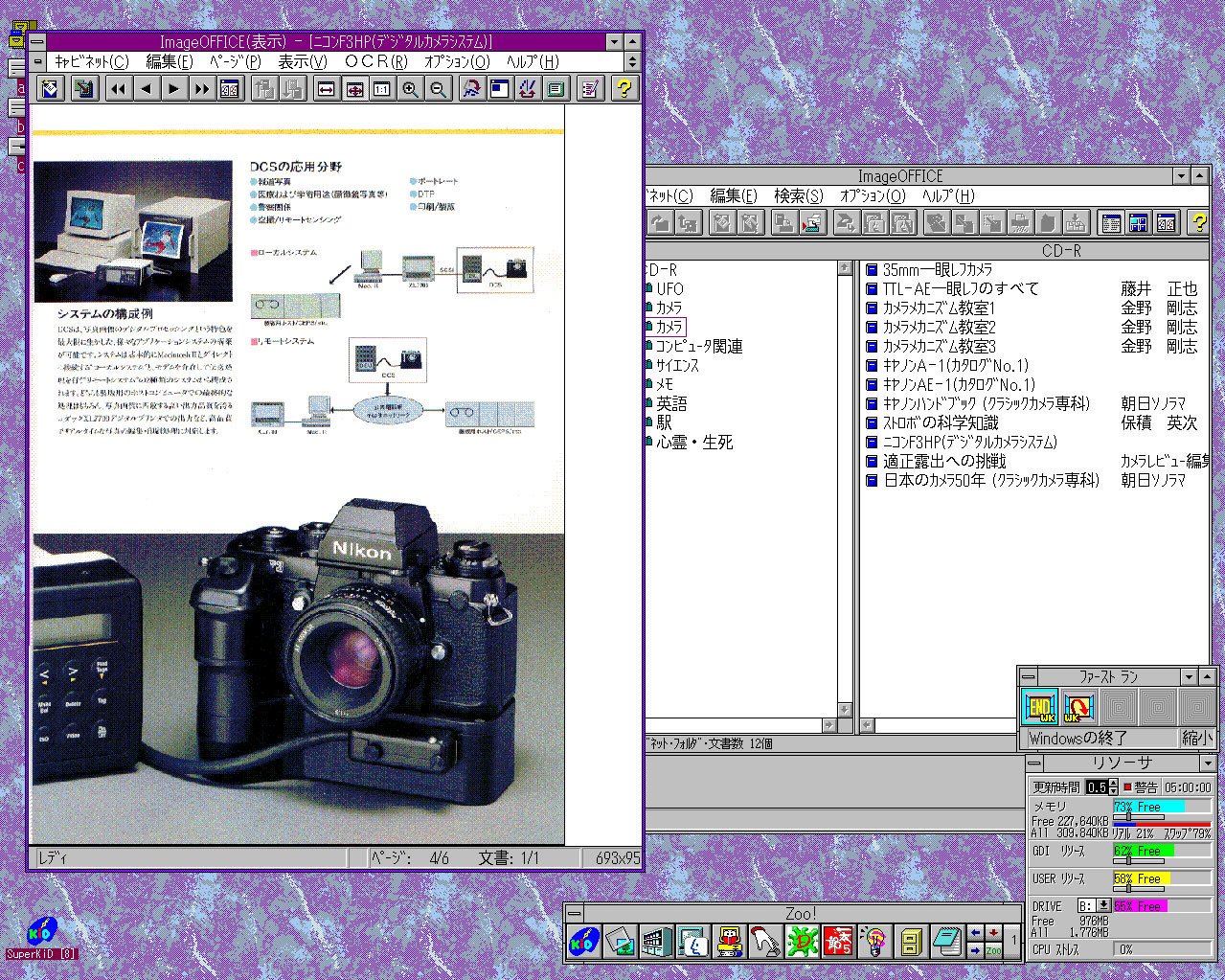Open ﾍﾙﾌﾟ(H) menu in cabinet window

(x=947, y=195)
